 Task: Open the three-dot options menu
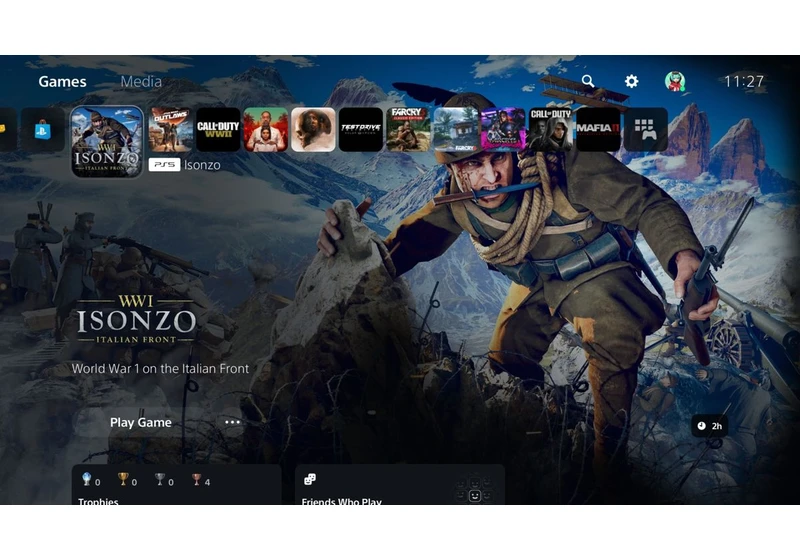point(232,422)
